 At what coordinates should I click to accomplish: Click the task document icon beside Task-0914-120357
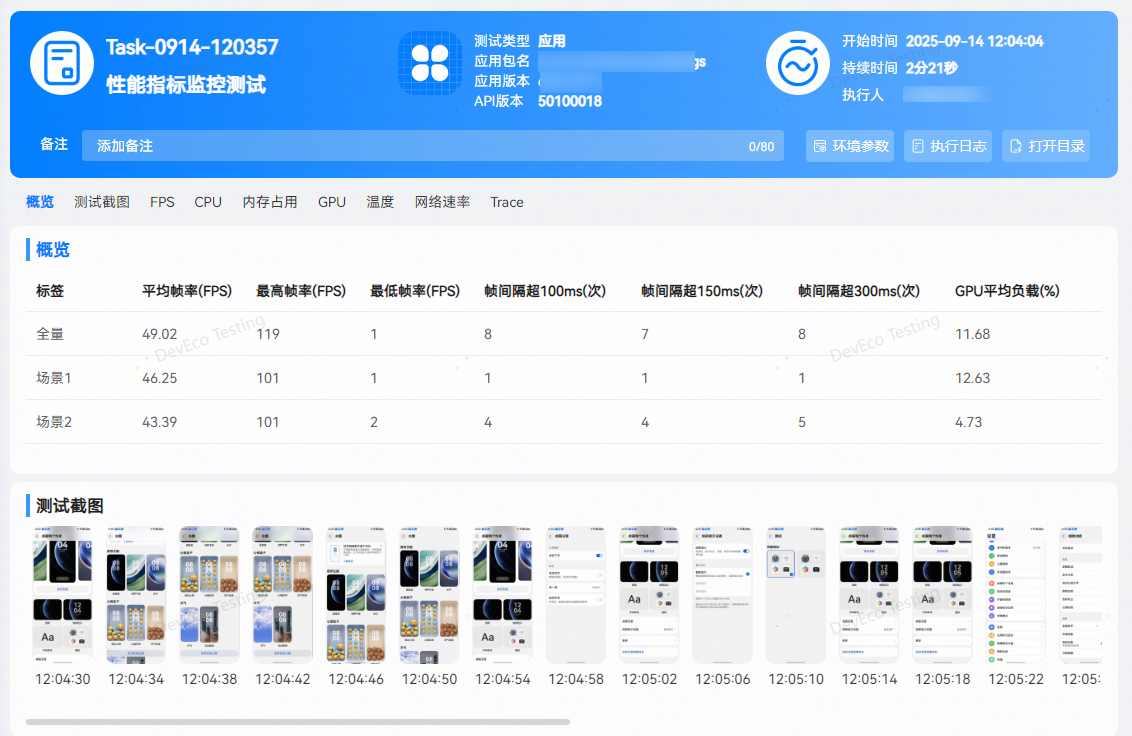(62, 63)
